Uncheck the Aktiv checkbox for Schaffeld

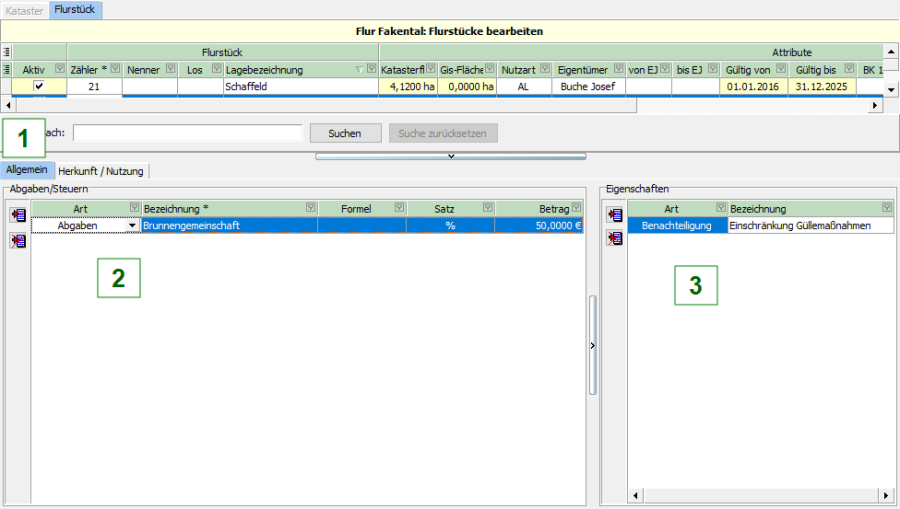[x=39, y=87]
